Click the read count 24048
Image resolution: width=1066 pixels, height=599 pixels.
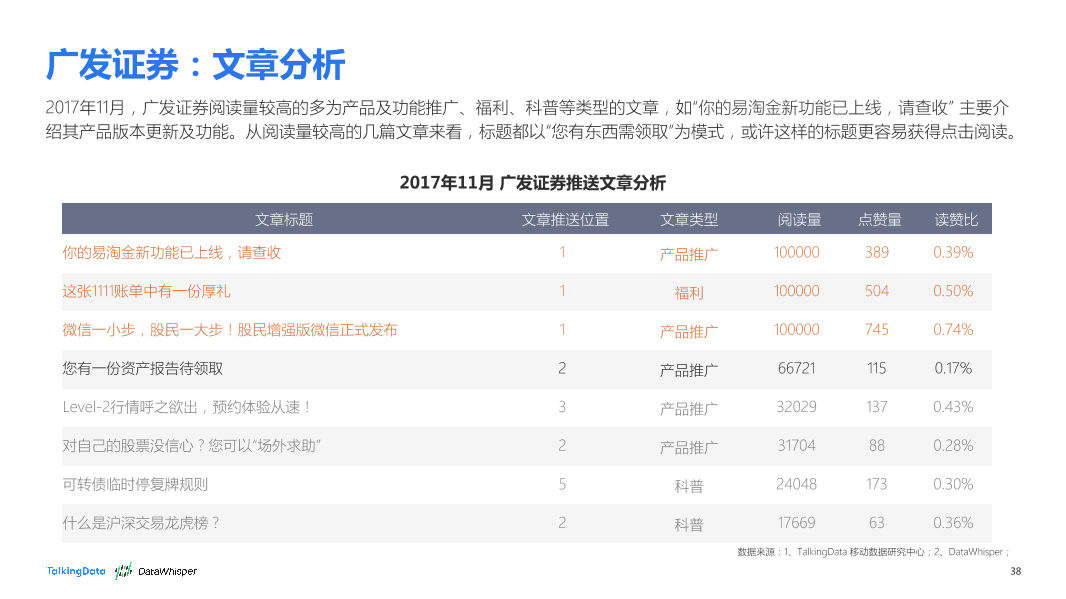point(797,485)
